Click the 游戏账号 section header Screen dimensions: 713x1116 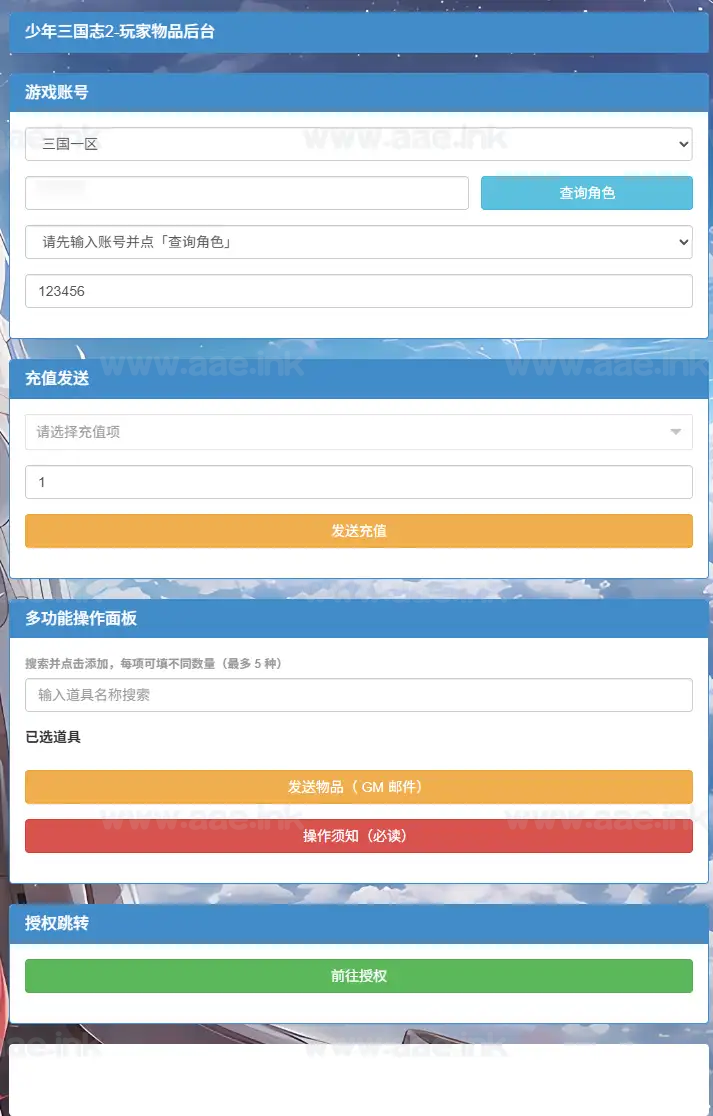point(359,93)
